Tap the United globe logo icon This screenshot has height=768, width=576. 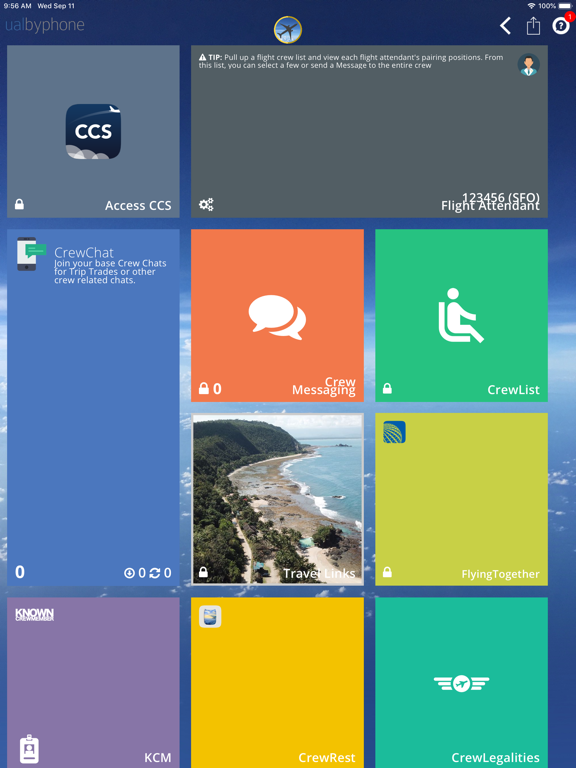coord(394,432)
